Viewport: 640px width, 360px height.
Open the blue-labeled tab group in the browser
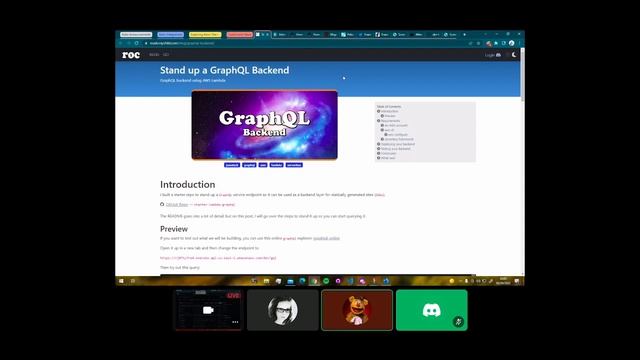(x=170, y=35)
